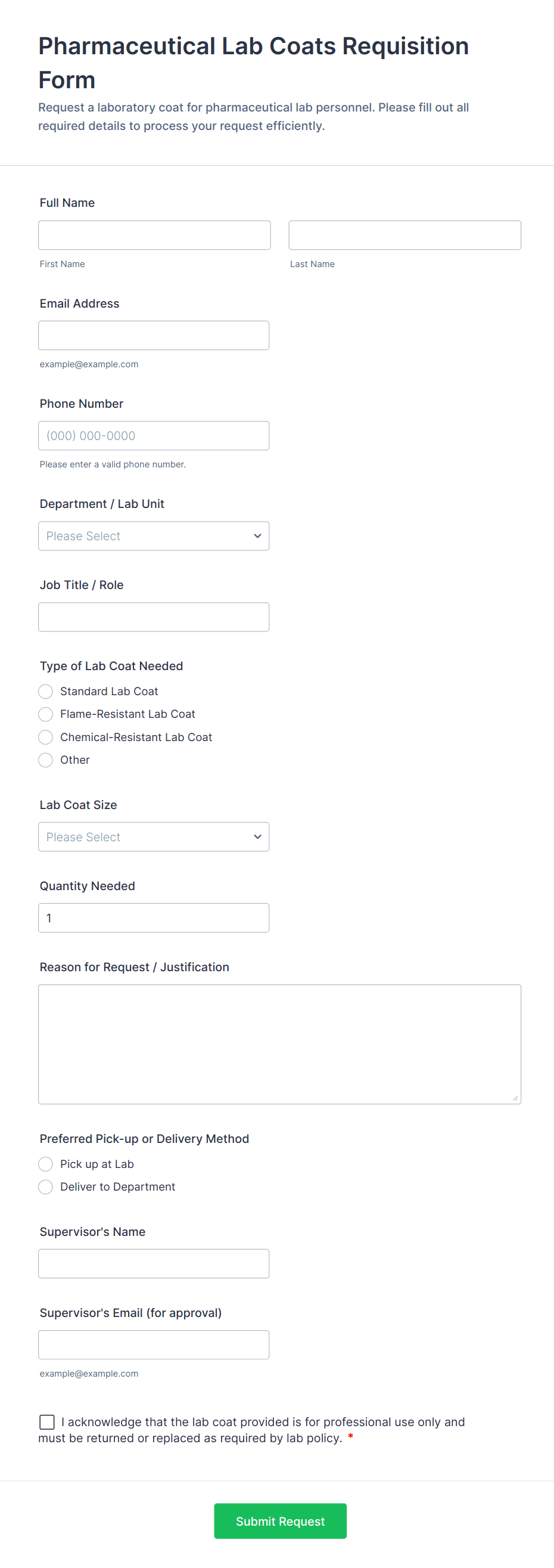
Task: Select Standard Lab Coat option
Action: point(46,692)
